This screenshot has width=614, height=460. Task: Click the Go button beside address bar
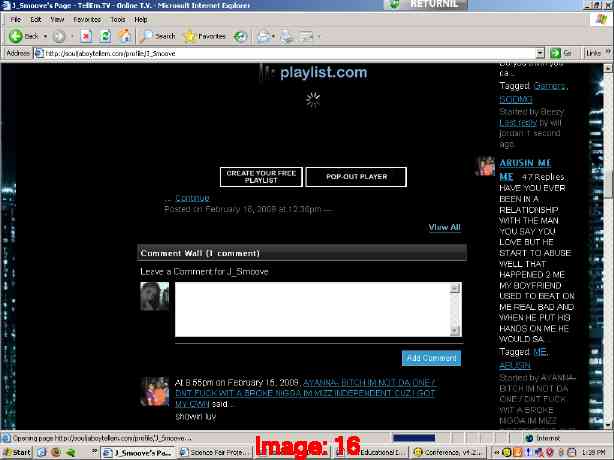562,53
